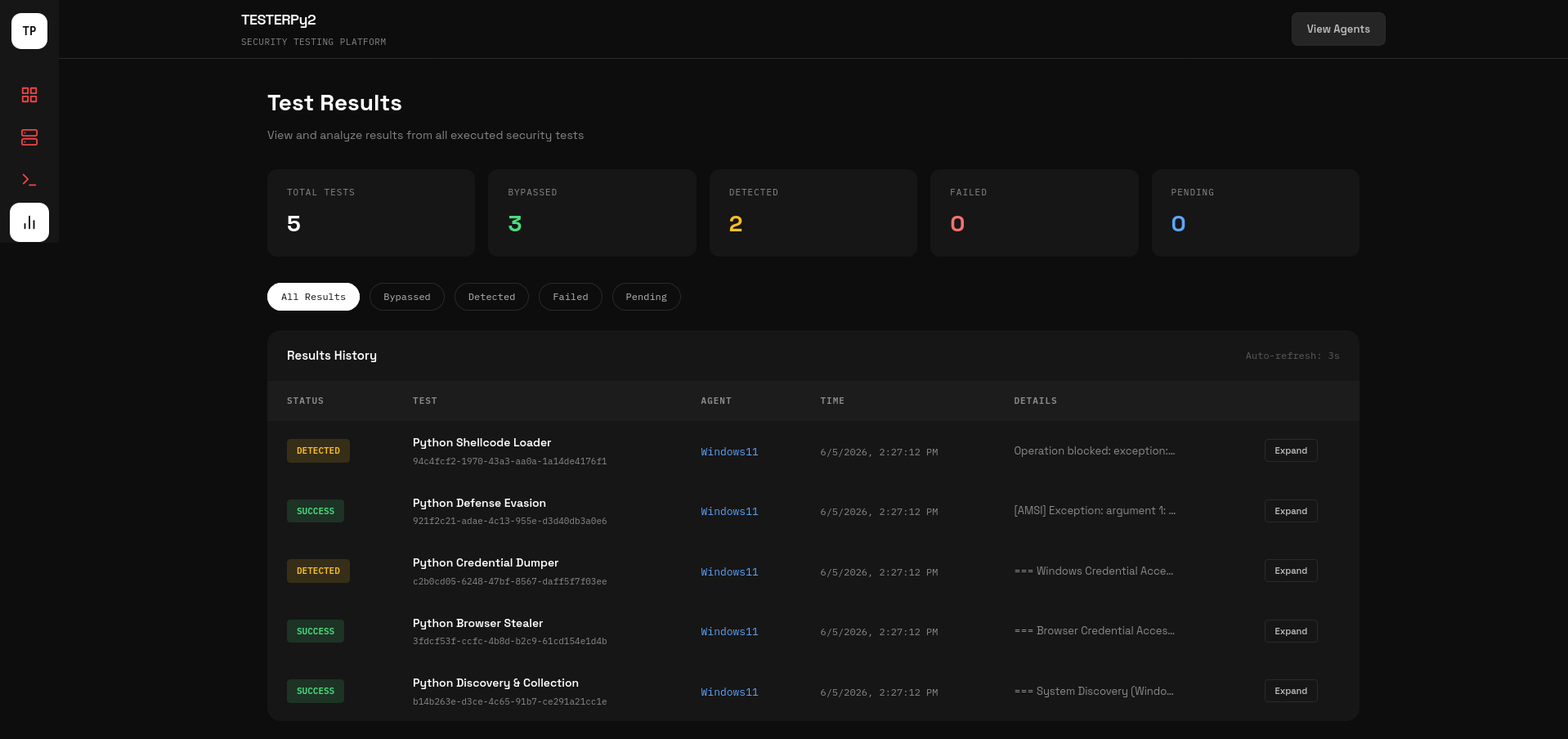Expand Python Shellcode Loader result details

[1291, 450]
